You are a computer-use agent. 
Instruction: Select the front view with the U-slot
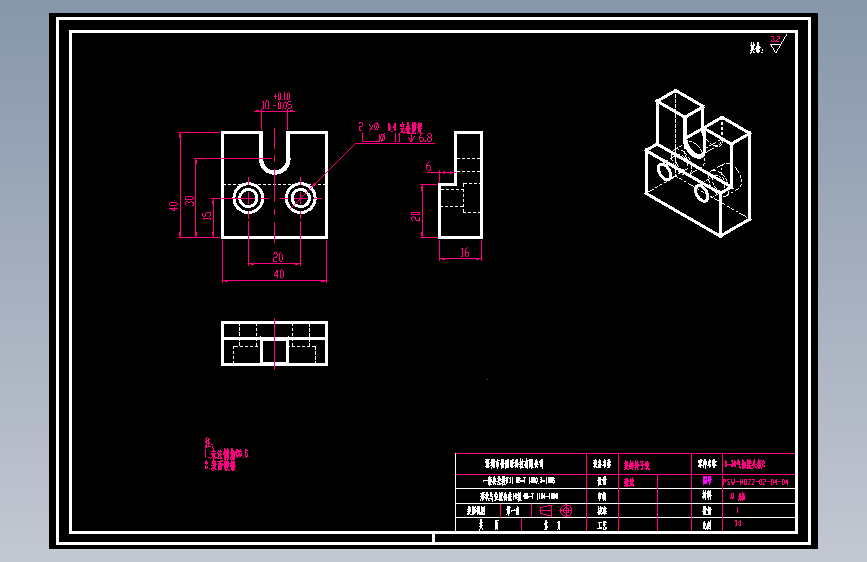tap(274, 185)
